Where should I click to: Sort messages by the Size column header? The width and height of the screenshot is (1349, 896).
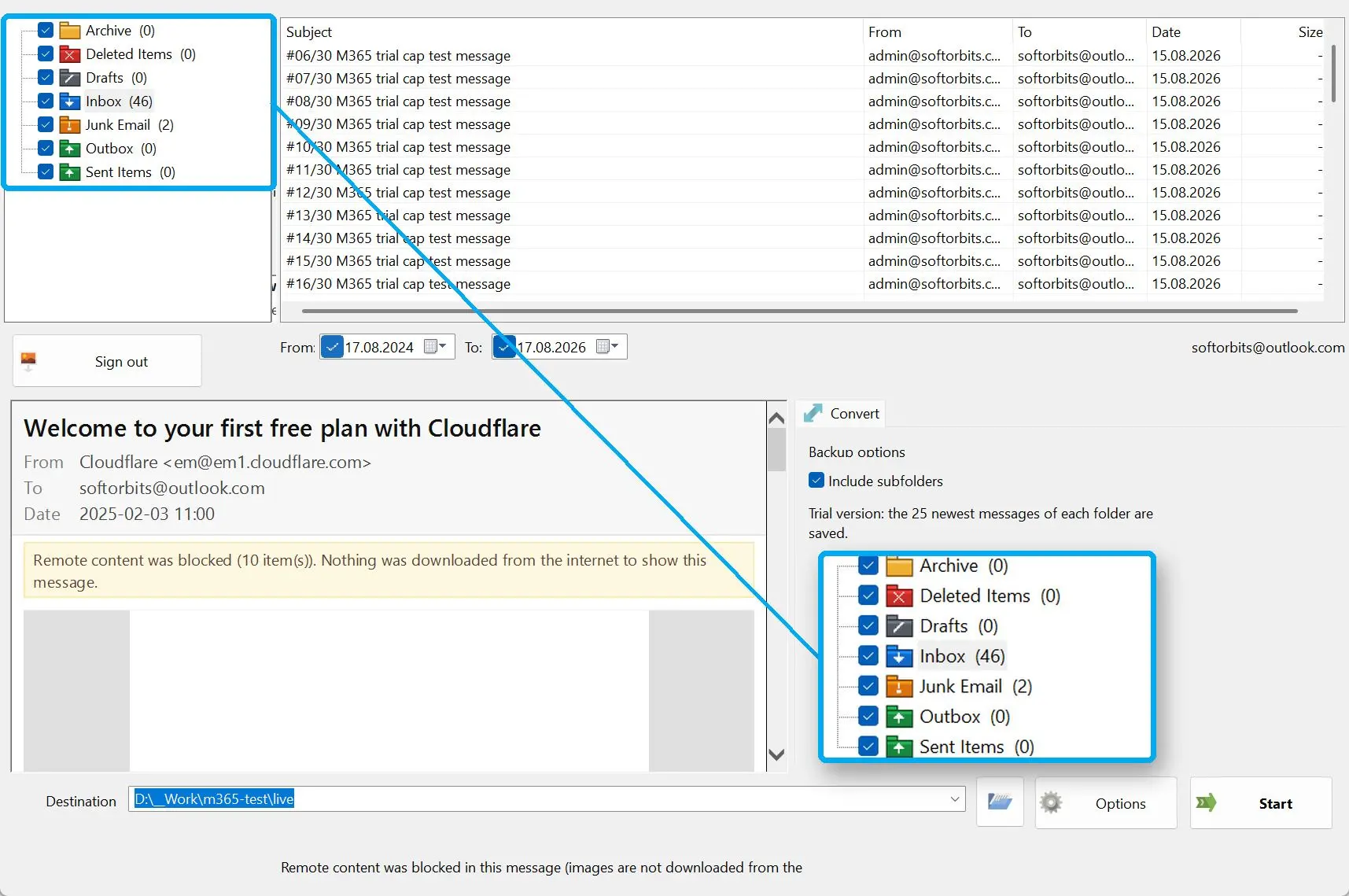(1283, 32)
